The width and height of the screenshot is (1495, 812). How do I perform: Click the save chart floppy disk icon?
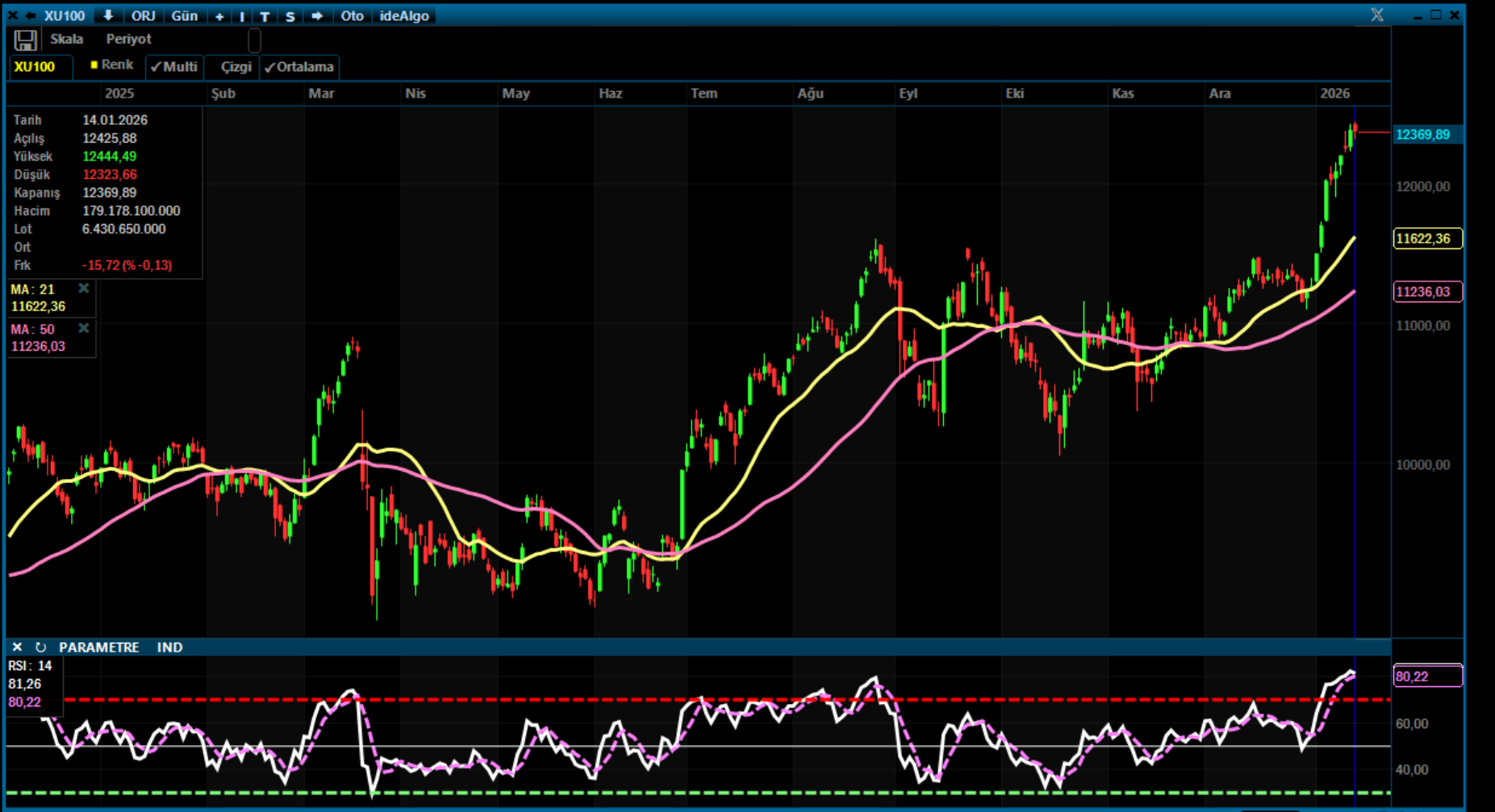25,40
